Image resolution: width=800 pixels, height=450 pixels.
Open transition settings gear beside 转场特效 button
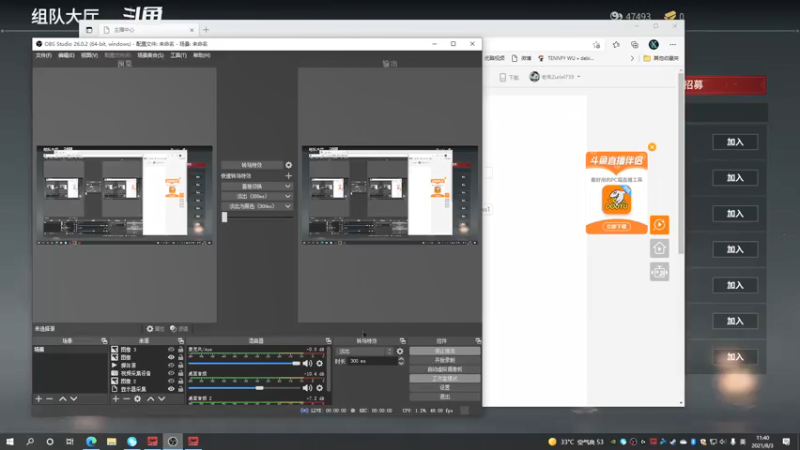289,165
